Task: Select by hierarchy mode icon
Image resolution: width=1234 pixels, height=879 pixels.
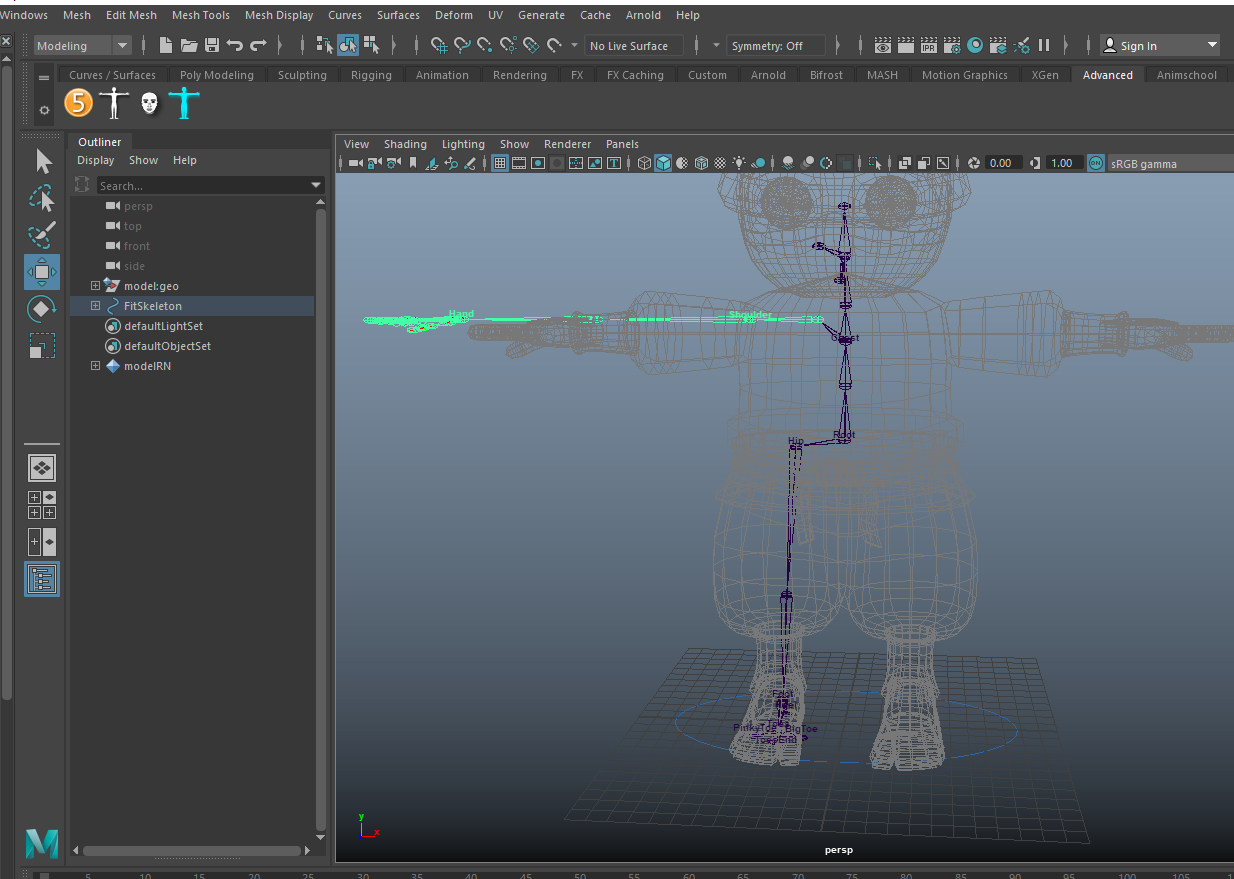Action: click(325, 45)
